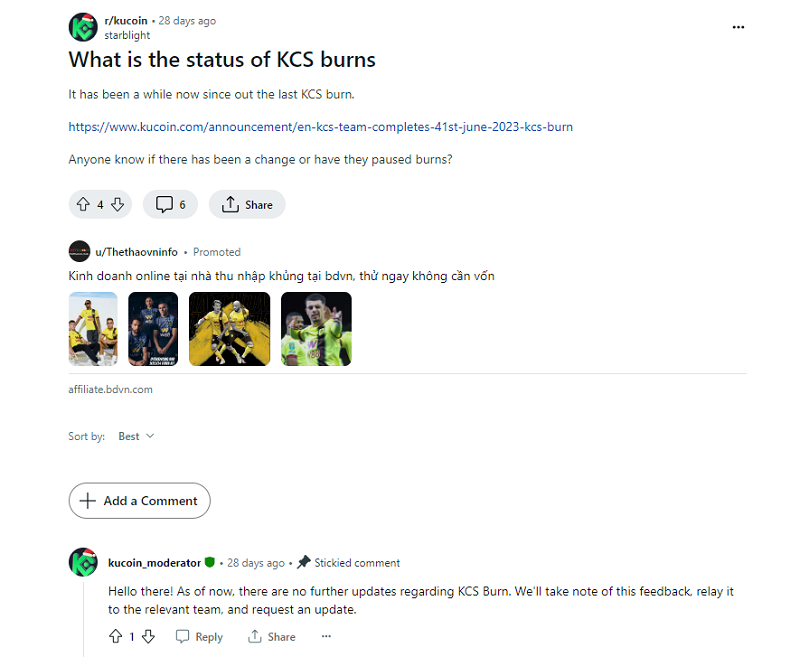800x657 pixels.
Task: Open the post three-dots overflow menu
Action: click(x=738, y=27)
